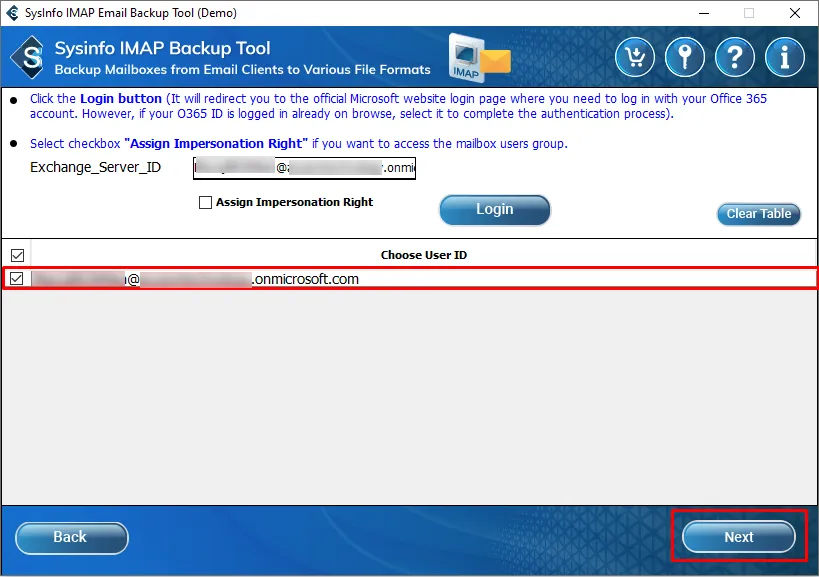Click the Choose User ID column header

coord(424,255)
